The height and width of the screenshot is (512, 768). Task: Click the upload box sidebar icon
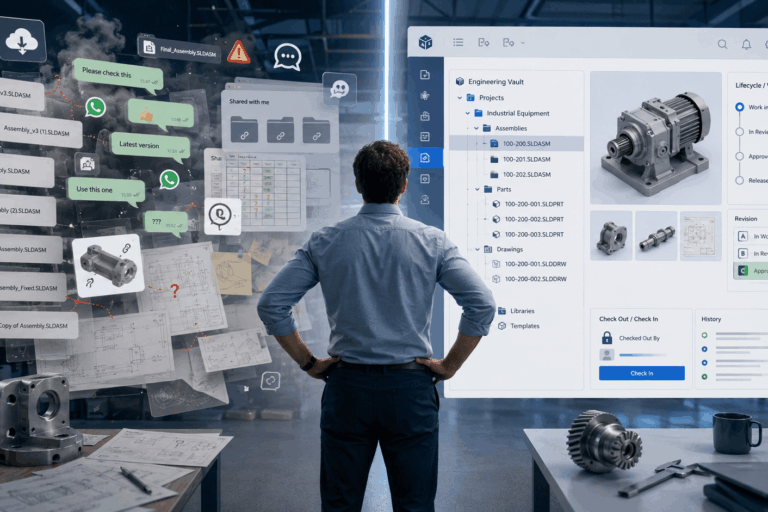[425, 116]
